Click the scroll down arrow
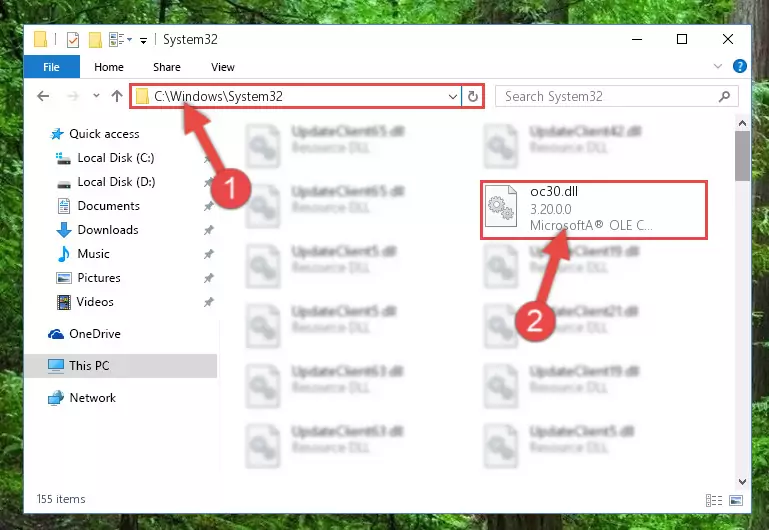The image size is (769, 530). [x=743, y=482]
